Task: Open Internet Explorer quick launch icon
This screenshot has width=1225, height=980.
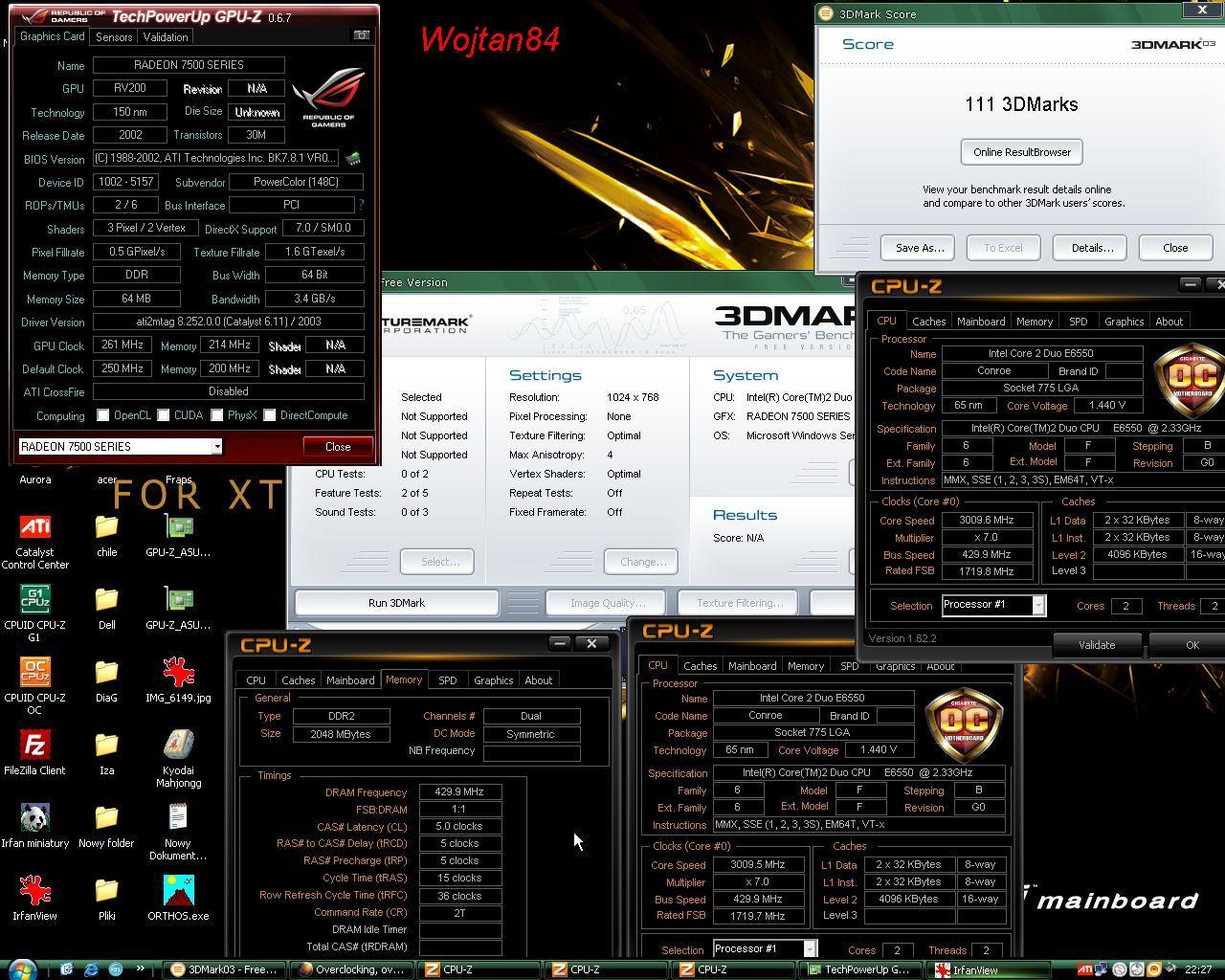Action: [91, 969]
